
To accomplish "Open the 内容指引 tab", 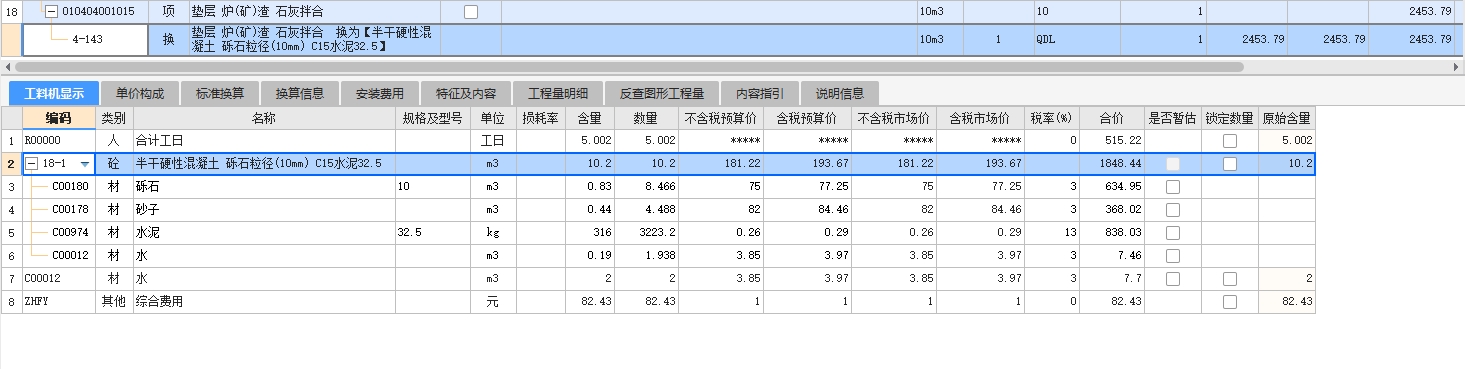I will click(760, 94).
